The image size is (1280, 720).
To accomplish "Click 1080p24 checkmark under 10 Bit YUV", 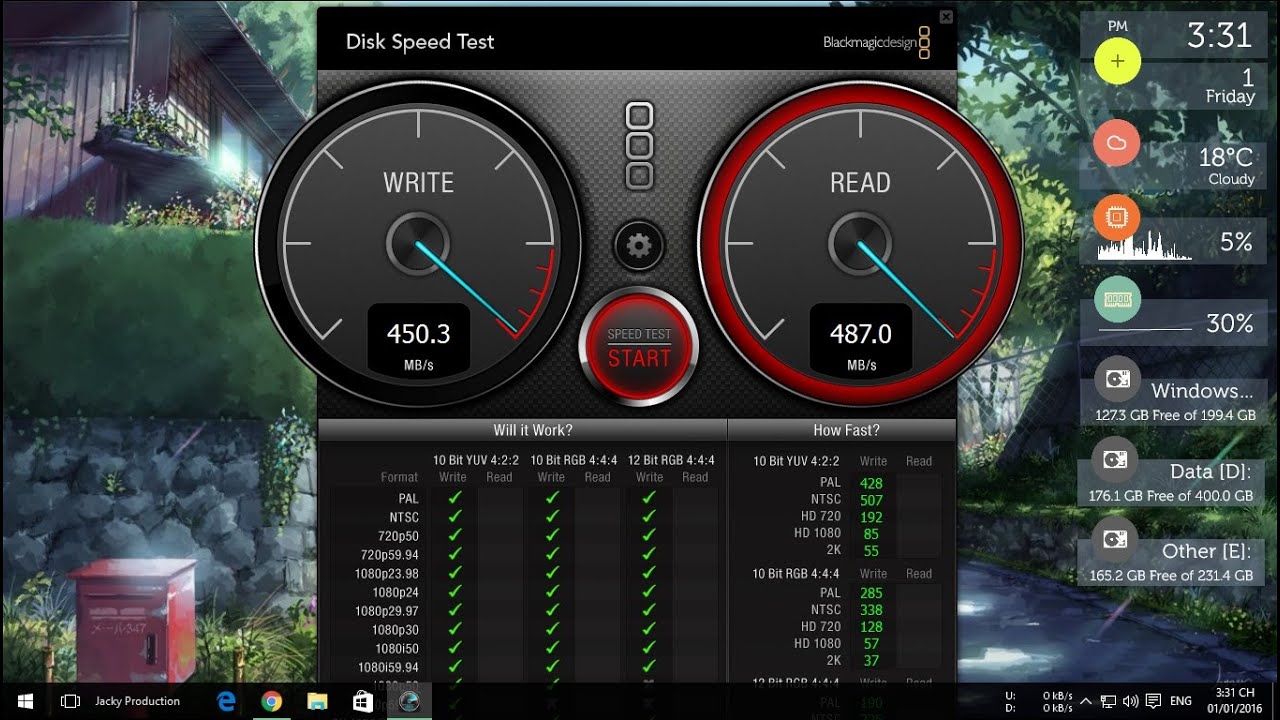I will coord(454,592).
